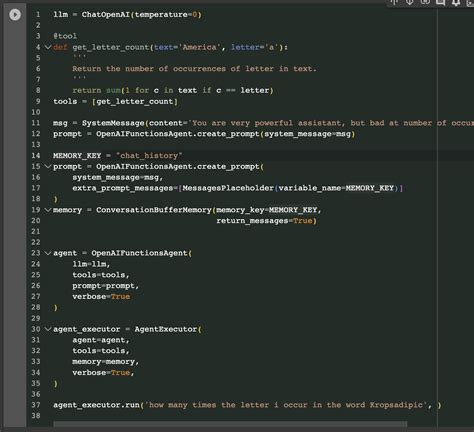Open the add comment icon in the cell toolbar
The width and height of the screenshot is (474, 432).
(440, 2)
